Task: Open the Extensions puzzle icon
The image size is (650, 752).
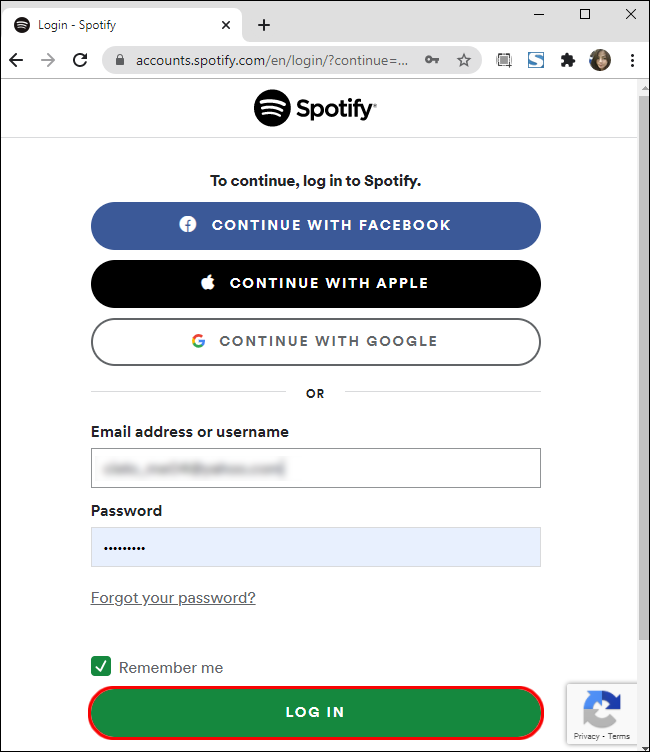Action: tap(568, 60)
